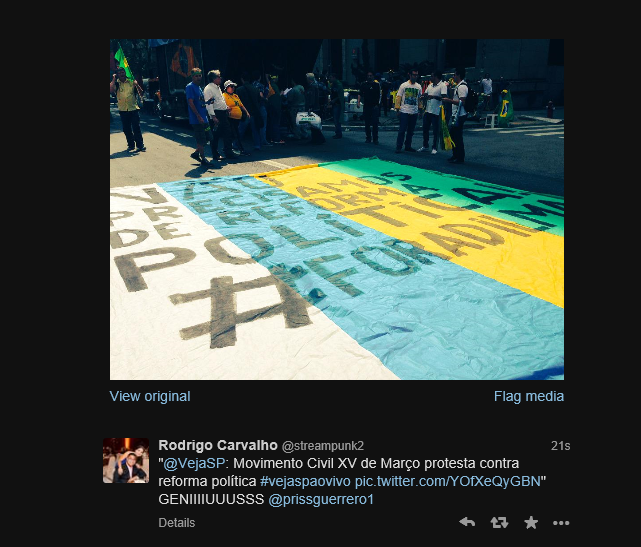The width and height of the screenshot is (641, 547).
Task: Open @prissguerrero1 mention
Action: pyautogui.click(x=321, y=499)
